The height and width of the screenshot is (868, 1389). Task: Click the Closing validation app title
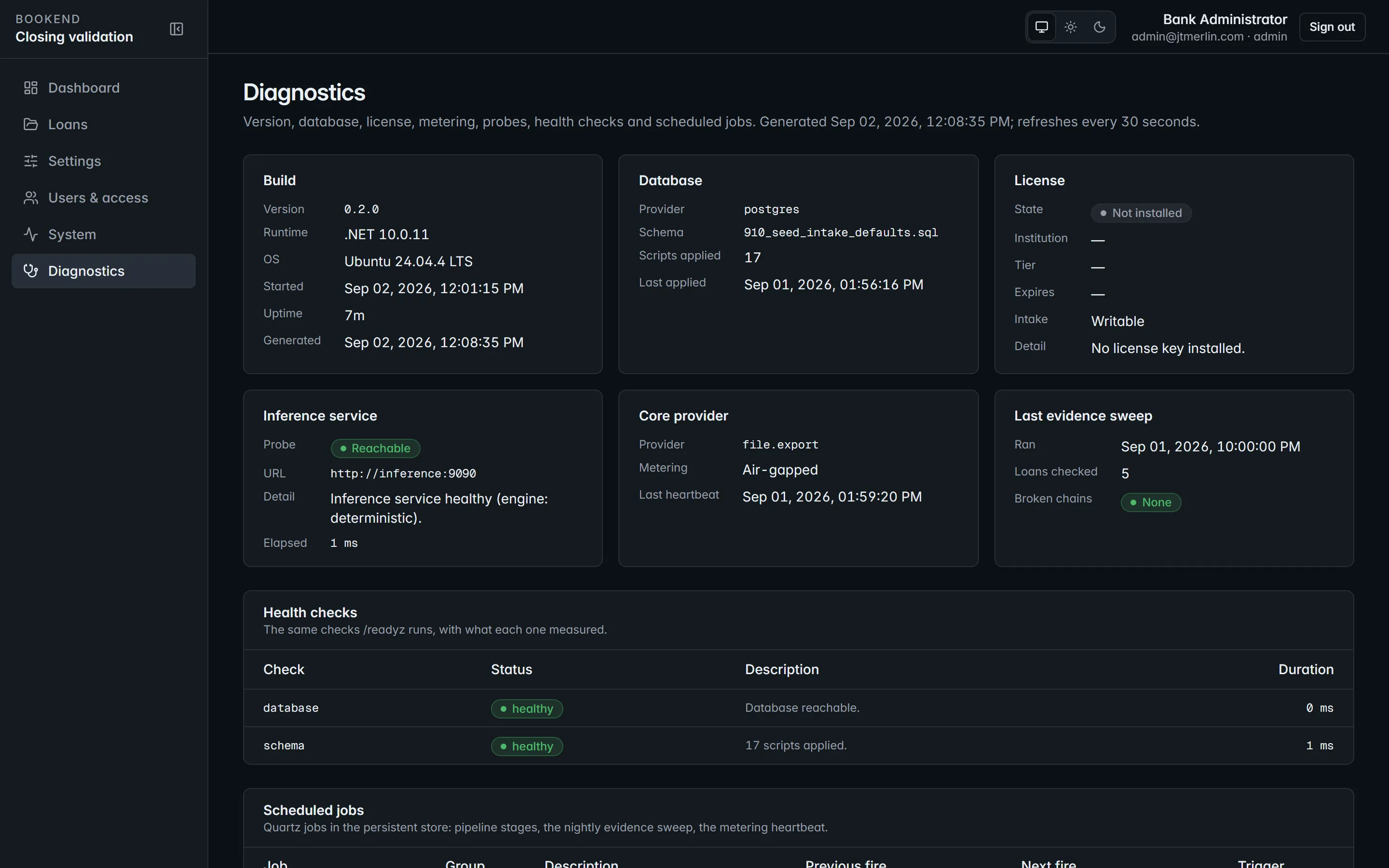pos(74,37)
